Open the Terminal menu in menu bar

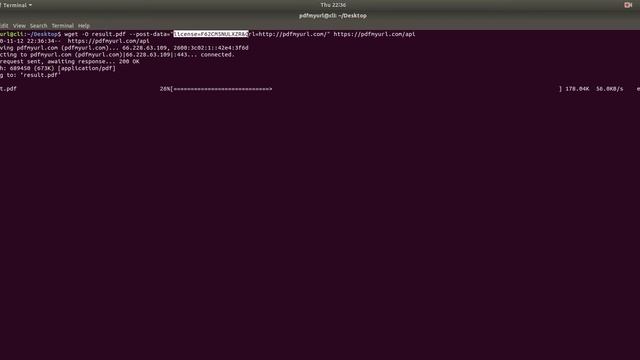62,26
